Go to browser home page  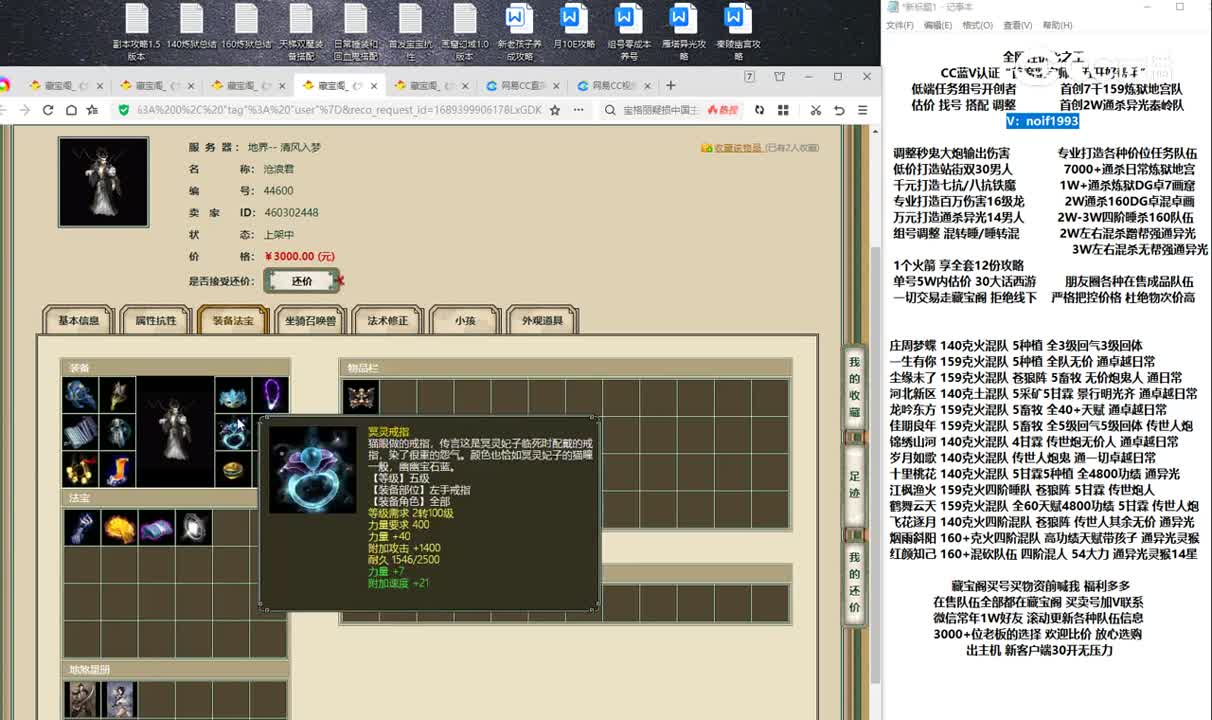coord(70,110)
